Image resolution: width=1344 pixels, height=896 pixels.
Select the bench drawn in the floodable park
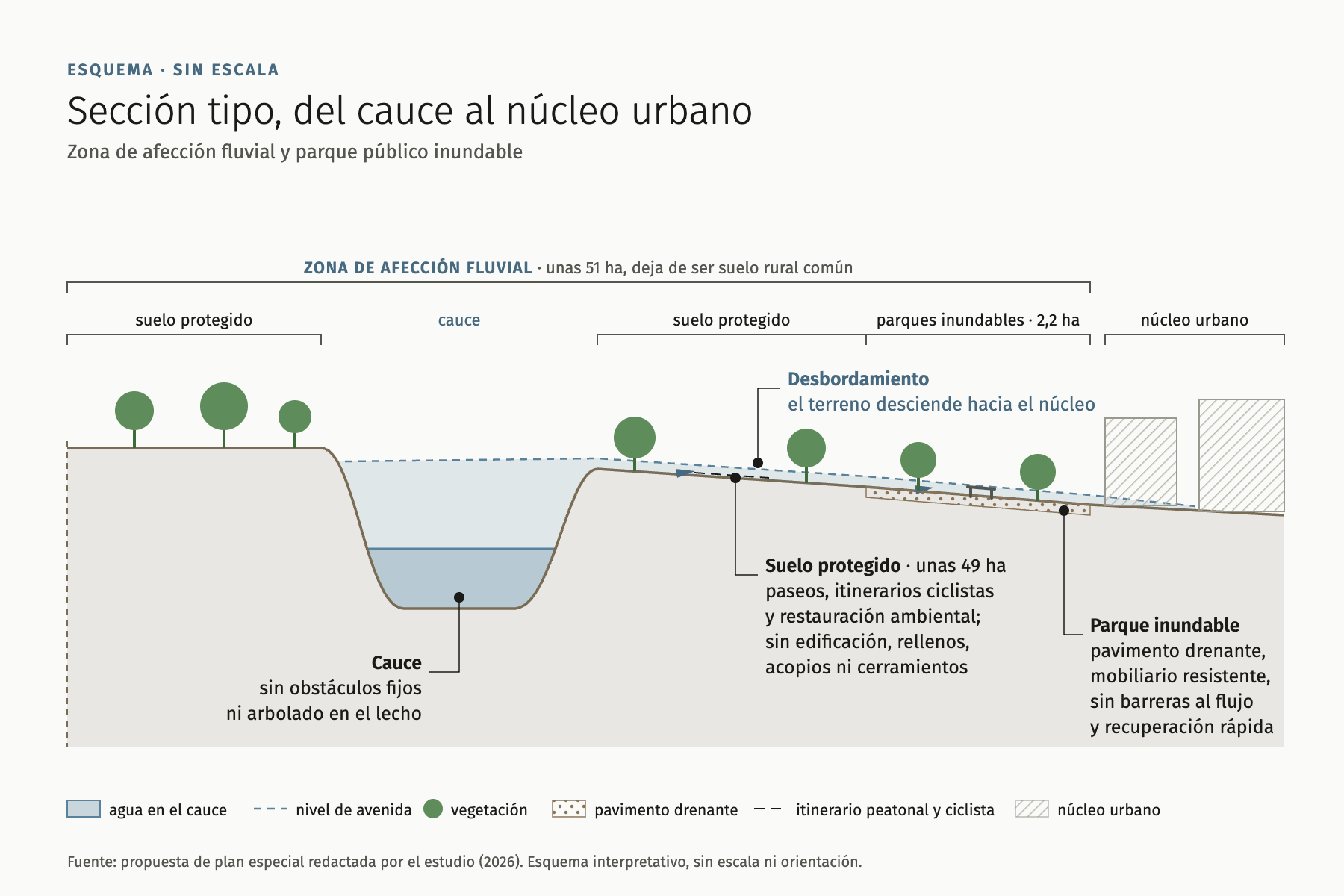(981, 491)
